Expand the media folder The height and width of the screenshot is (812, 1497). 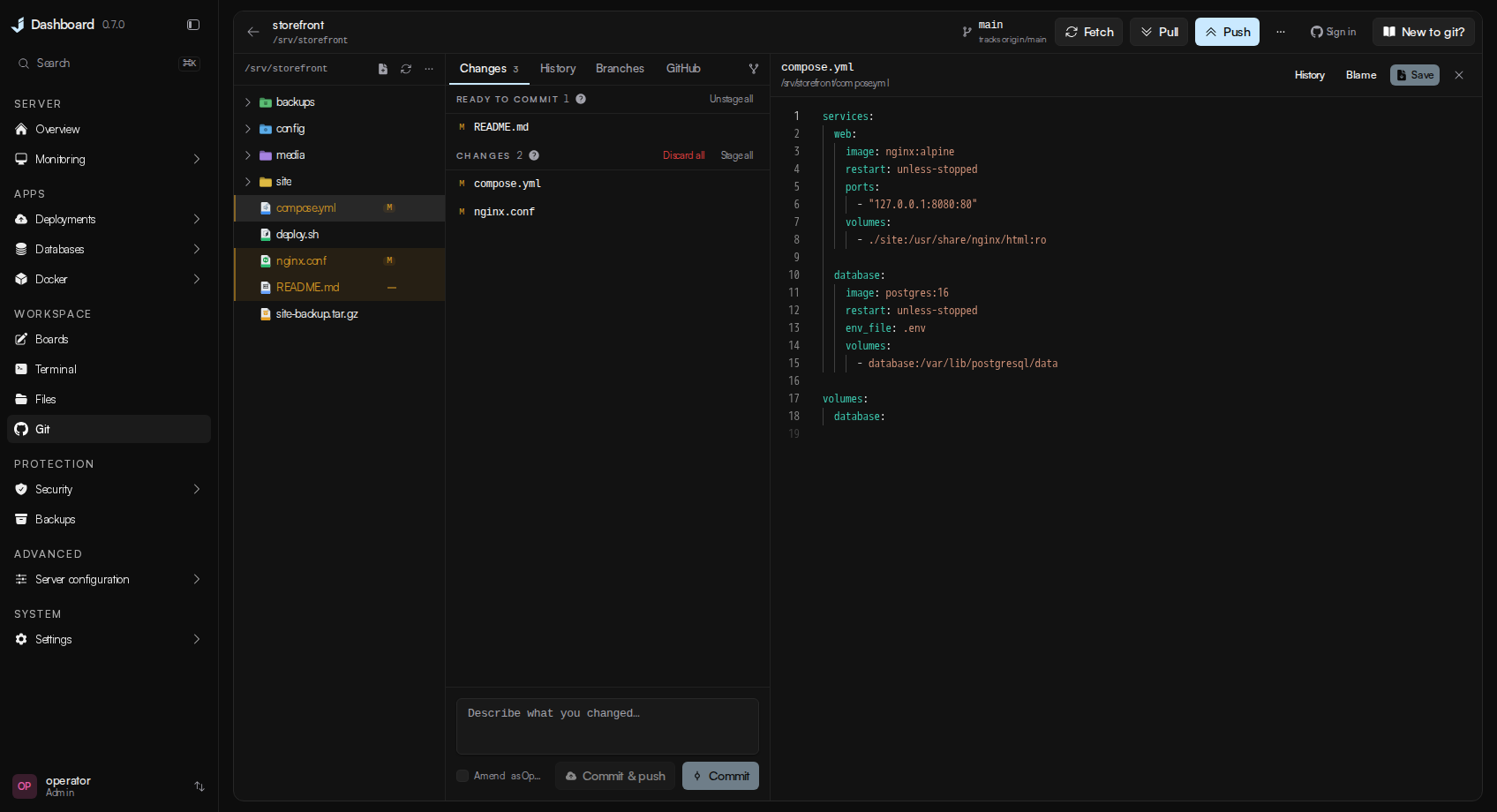coord(248,155)
